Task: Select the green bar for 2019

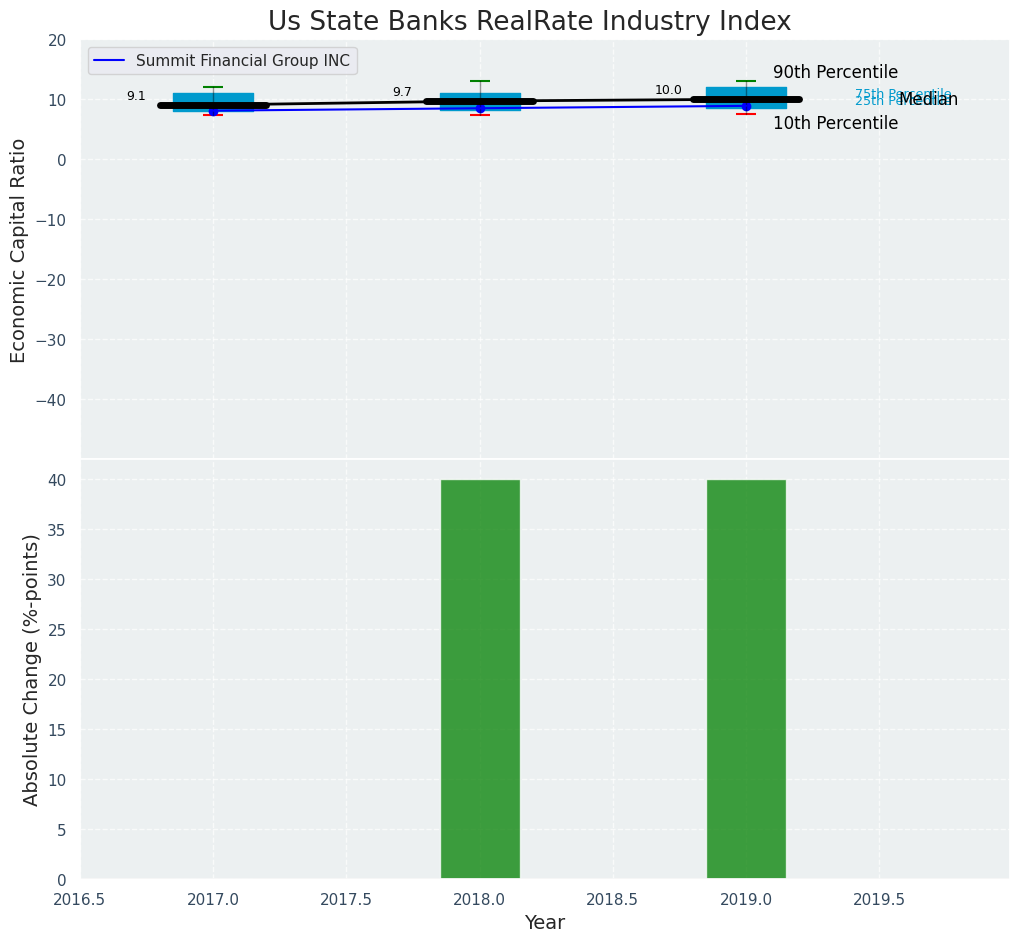Action: [x=746, y=679]
